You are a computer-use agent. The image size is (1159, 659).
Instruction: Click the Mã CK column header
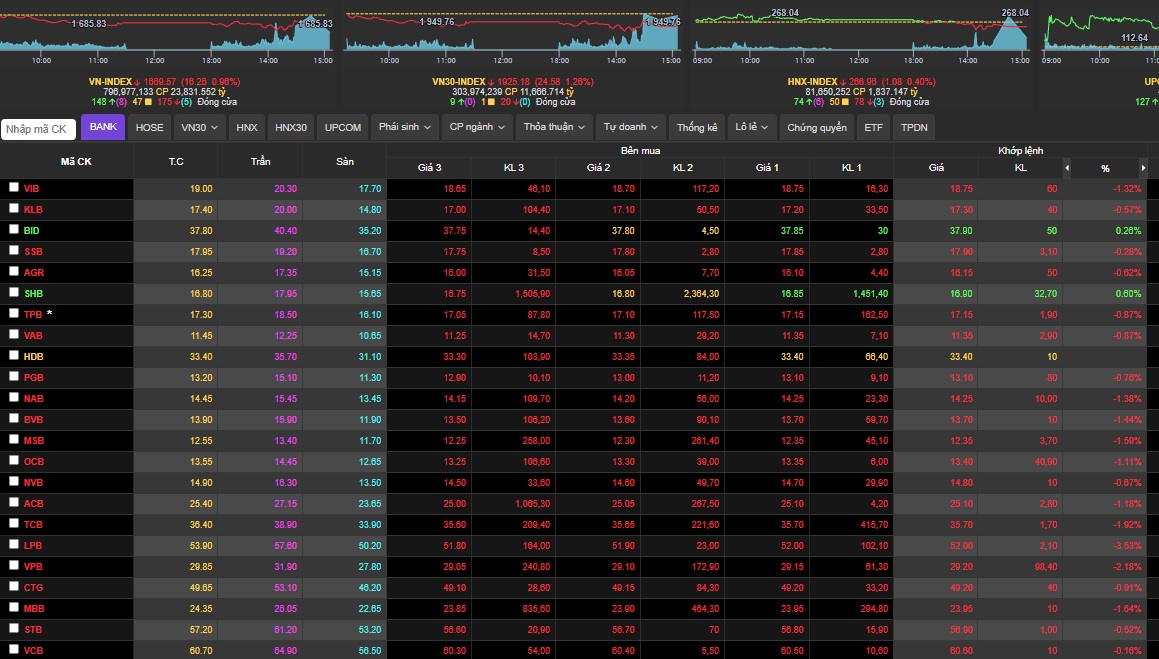(76, 161)
